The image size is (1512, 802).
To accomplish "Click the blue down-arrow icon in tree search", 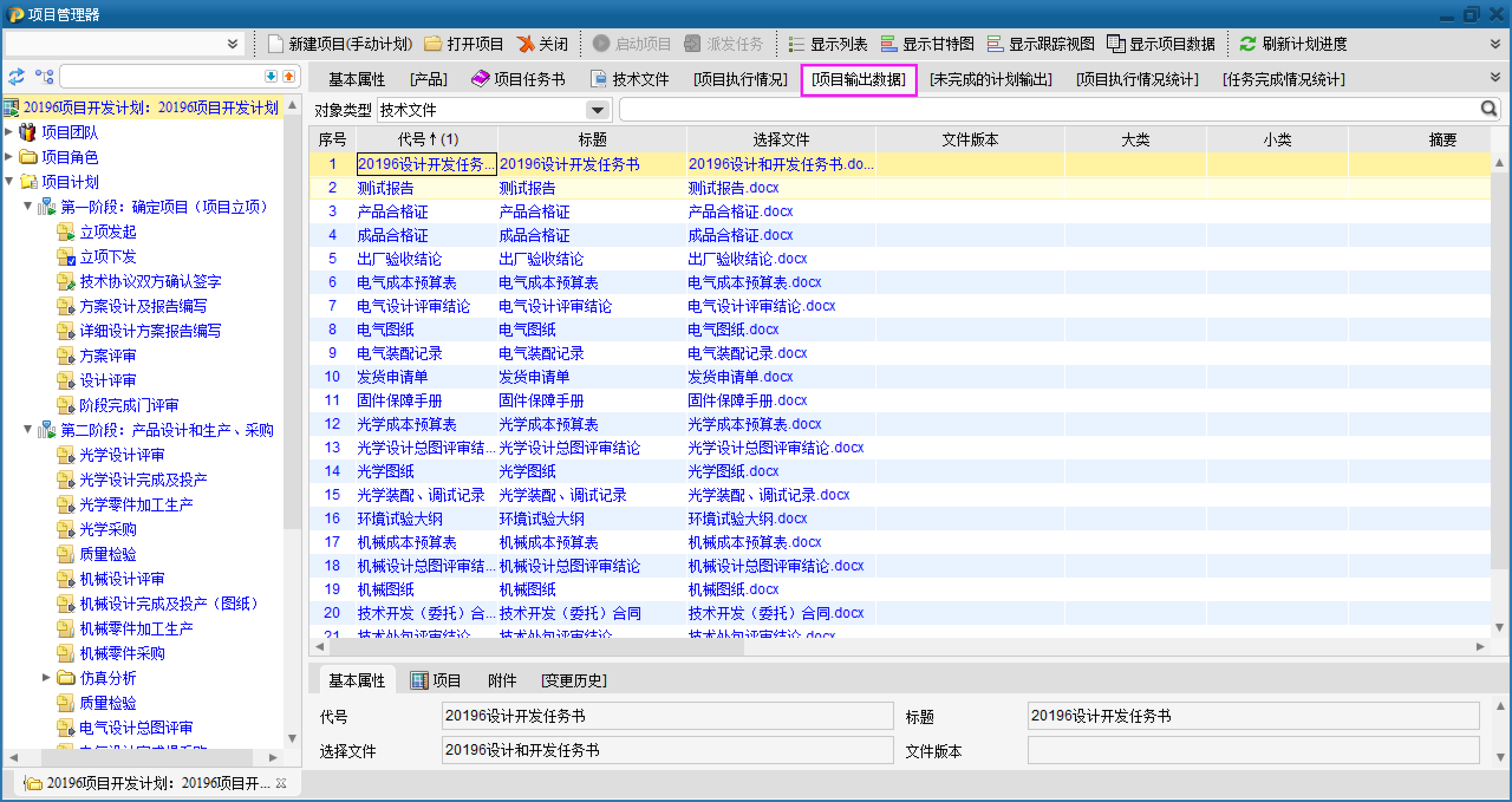I will [271, 76].
